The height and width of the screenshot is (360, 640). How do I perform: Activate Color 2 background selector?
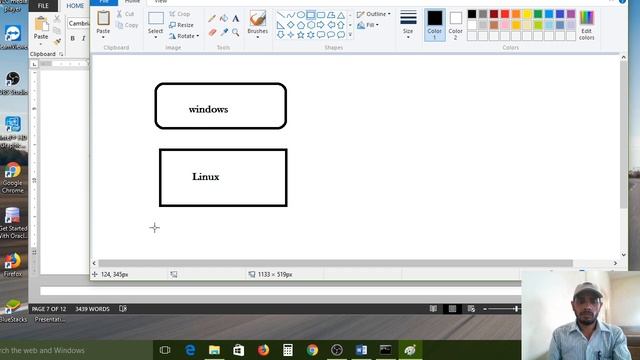(x=456, y=25)
